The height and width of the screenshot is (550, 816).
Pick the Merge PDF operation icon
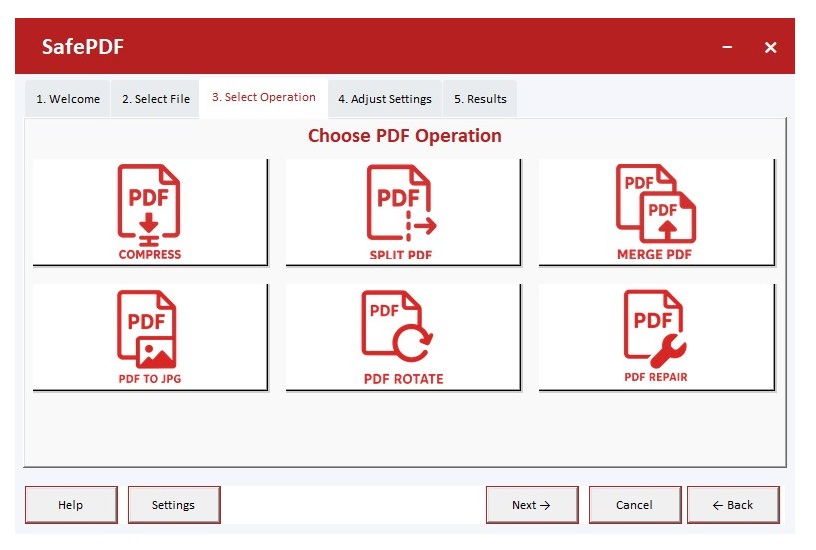click(x=656, y=212)
